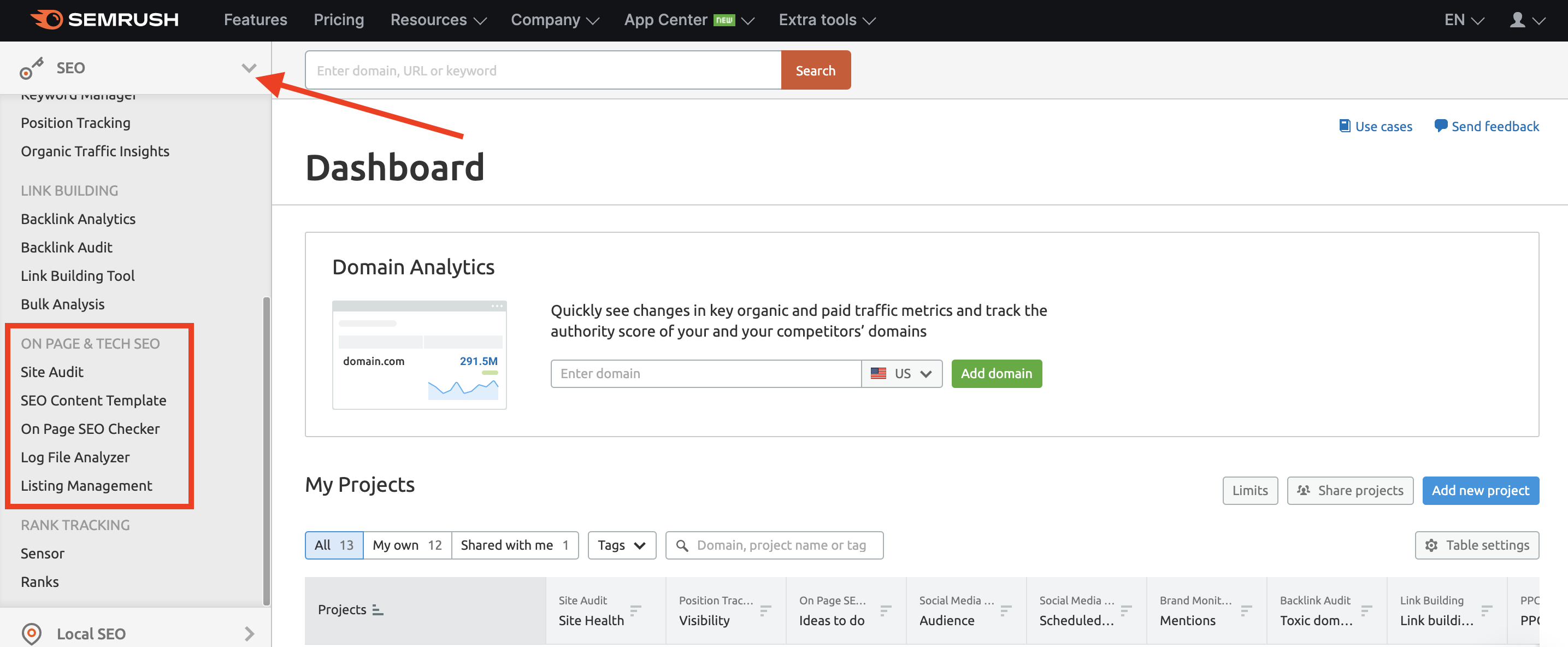Open Link Building Tool
Viewport: 1568px width, 647px height.
77,276
